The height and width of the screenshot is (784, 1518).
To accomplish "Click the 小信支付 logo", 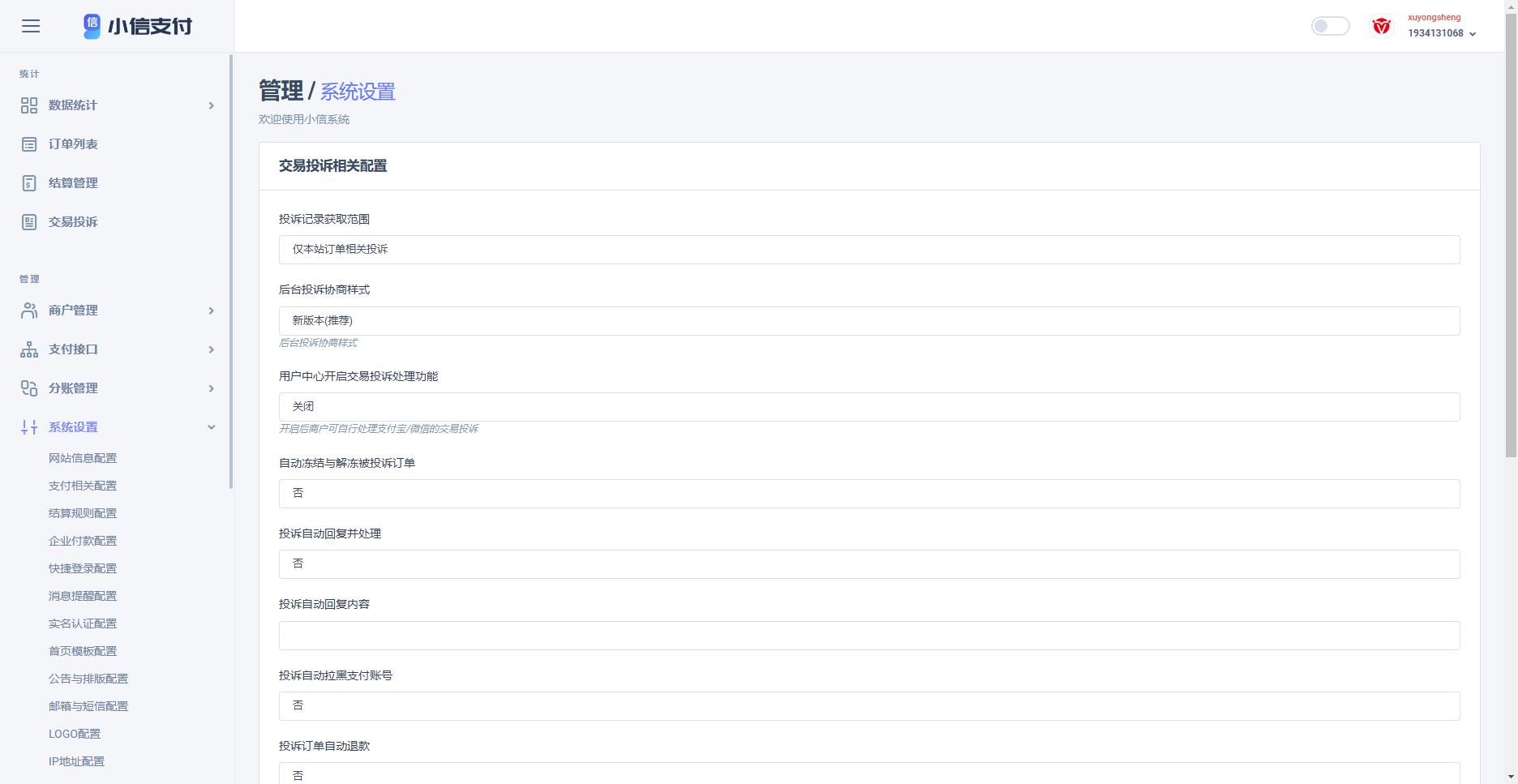I will [138, 26].
